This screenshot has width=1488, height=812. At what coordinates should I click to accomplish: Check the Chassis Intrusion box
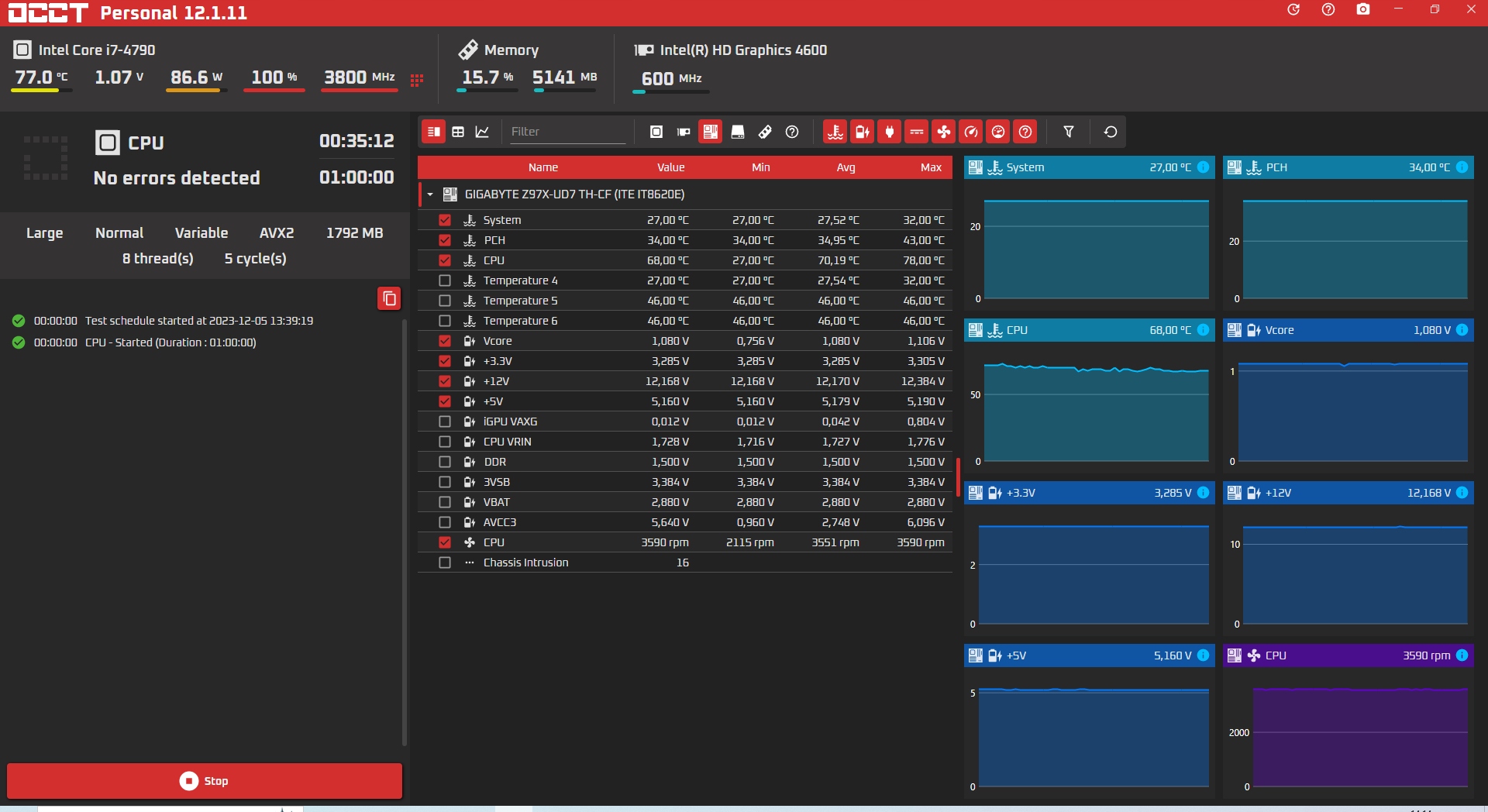[x=445, y=563]
